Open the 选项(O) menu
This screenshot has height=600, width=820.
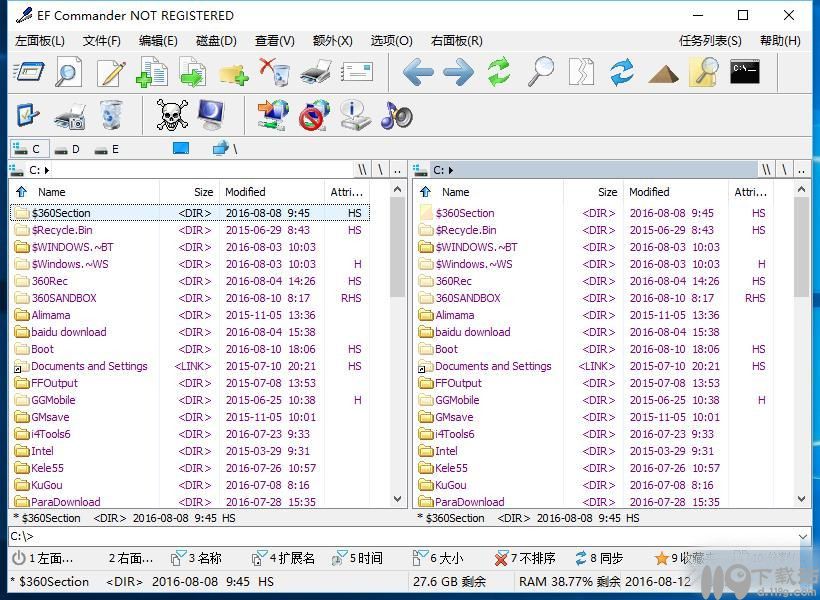click(391, 41)
